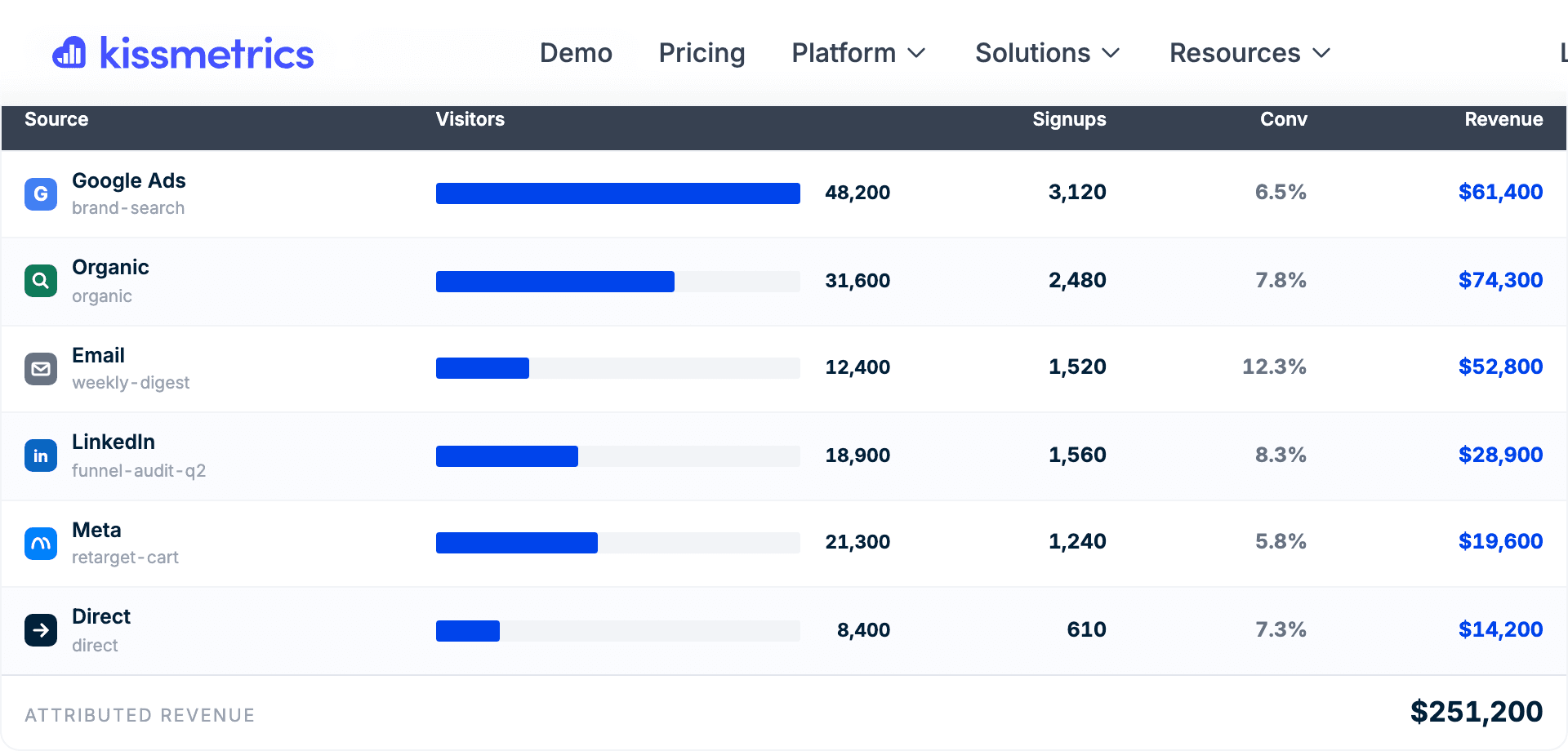Open the Demo page
Viewport: 1568px width, 751px height.
tap(576, 53)
